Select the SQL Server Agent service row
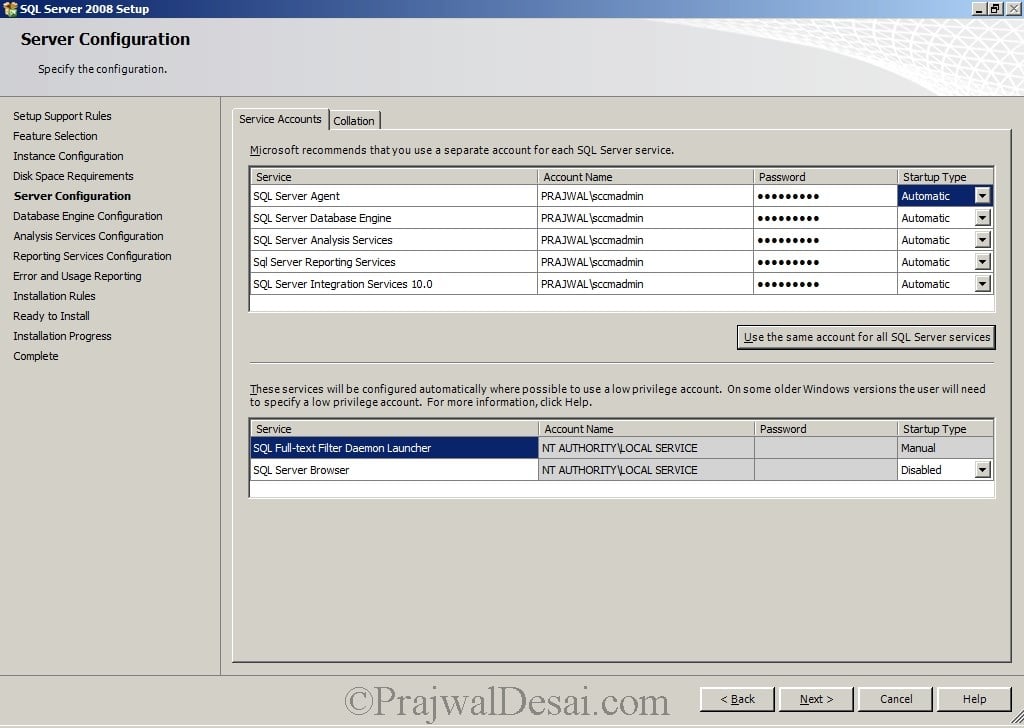The image size is (1024, 728). point(394,196)
